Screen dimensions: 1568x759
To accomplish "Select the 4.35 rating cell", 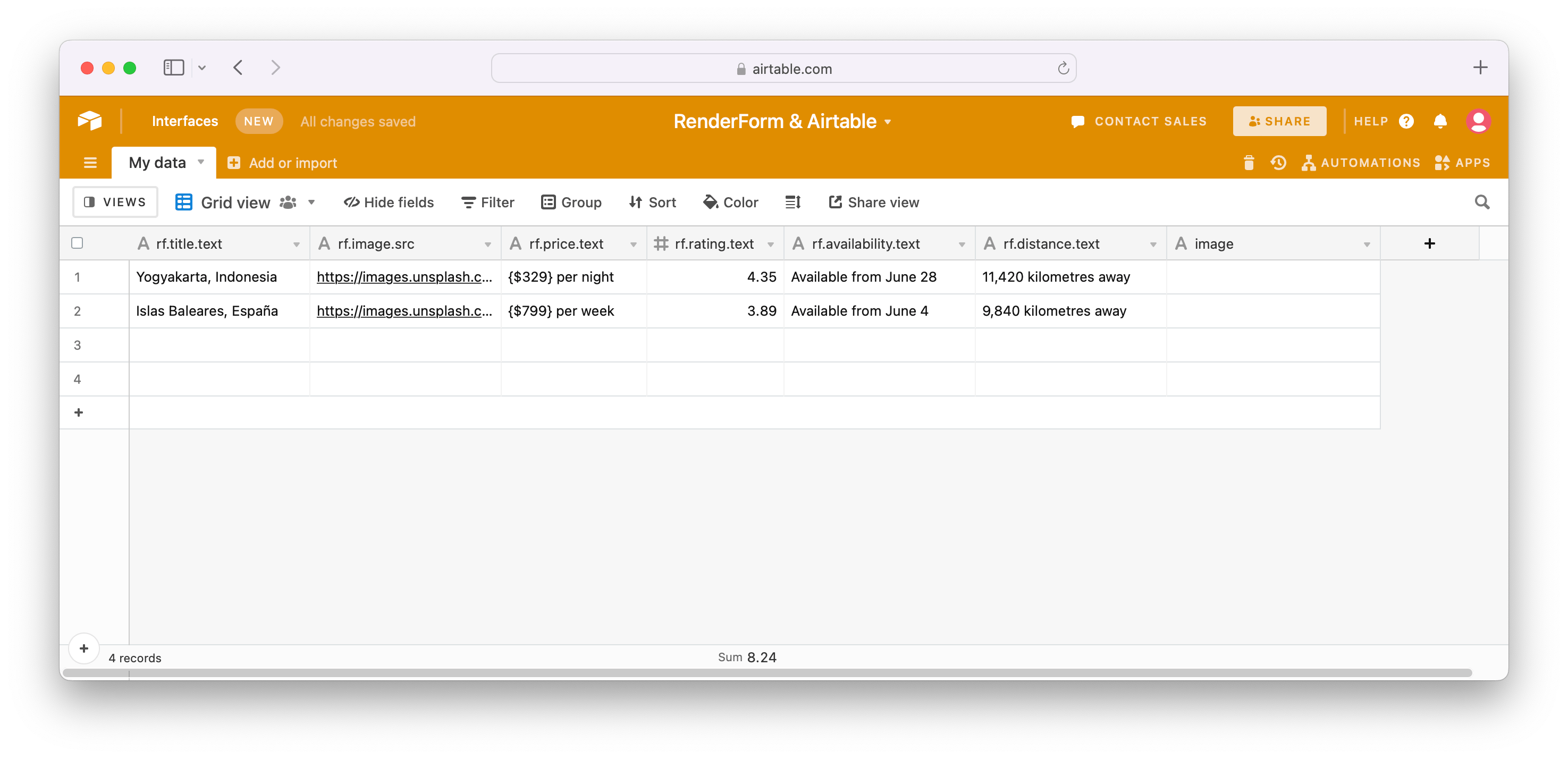I will pyautogui.click(x=715, y=277).
